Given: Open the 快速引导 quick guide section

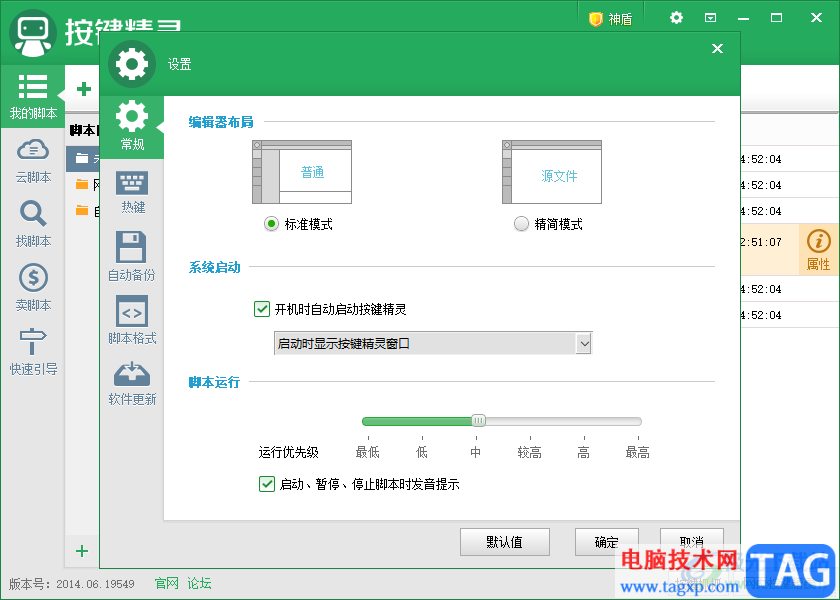Looking at the screenshot, I should (x=33, y=351).
